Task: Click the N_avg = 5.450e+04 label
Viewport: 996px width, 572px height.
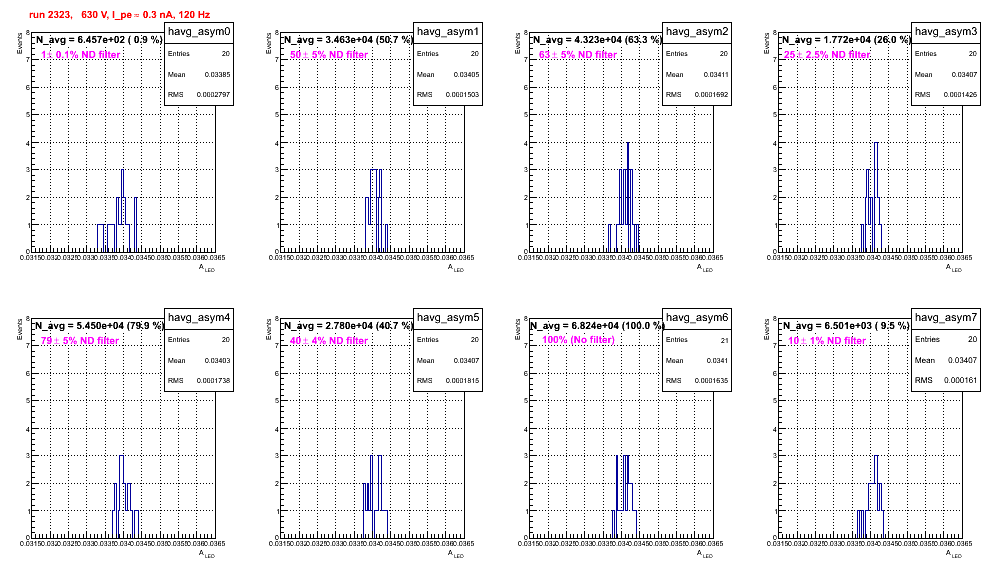Action: (x=98, y=325)
